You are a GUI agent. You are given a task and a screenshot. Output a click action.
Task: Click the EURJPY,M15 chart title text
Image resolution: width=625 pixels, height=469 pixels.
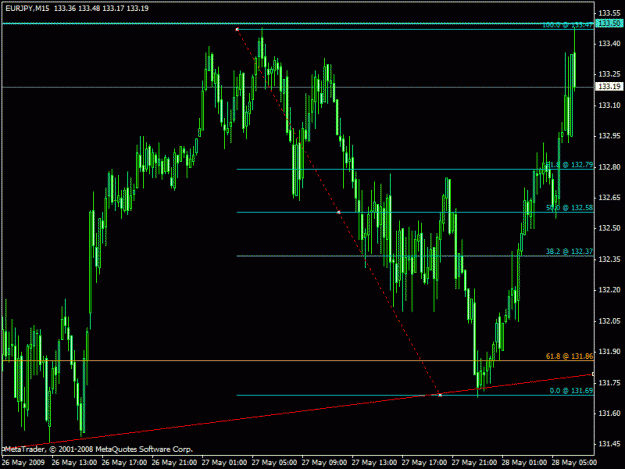click(27, 8)
